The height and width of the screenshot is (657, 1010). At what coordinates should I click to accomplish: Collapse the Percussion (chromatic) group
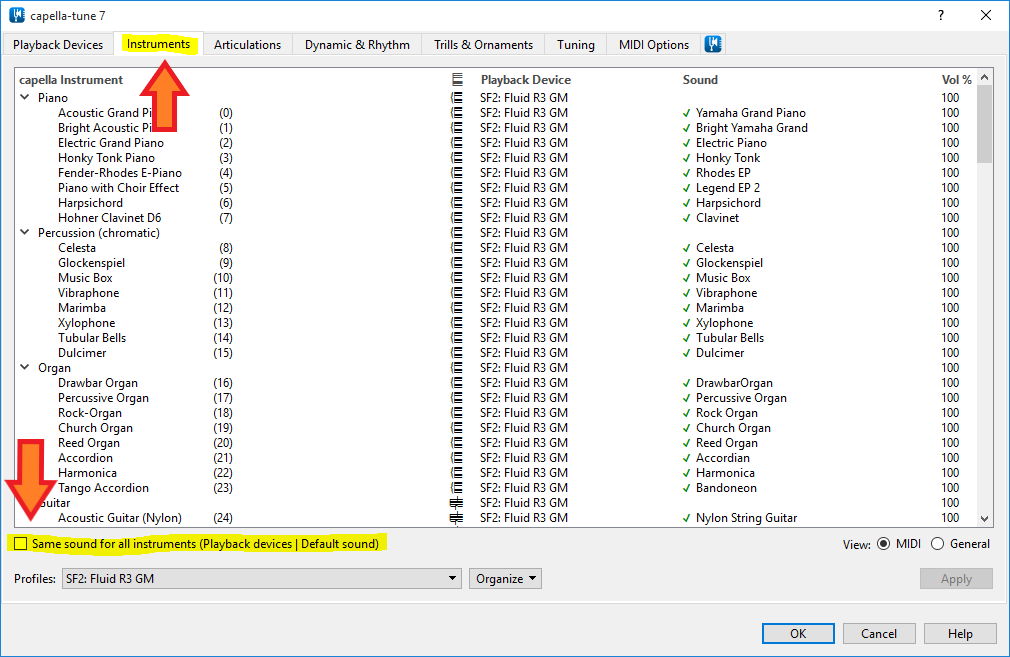coord(25,233)
